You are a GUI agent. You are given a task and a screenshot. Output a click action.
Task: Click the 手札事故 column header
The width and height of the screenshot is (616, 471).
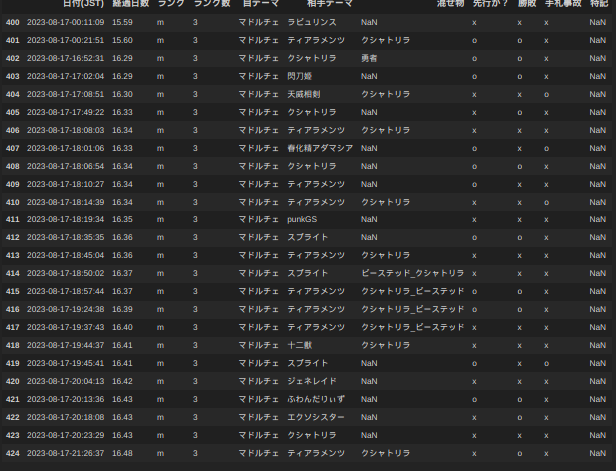[563, 4]
